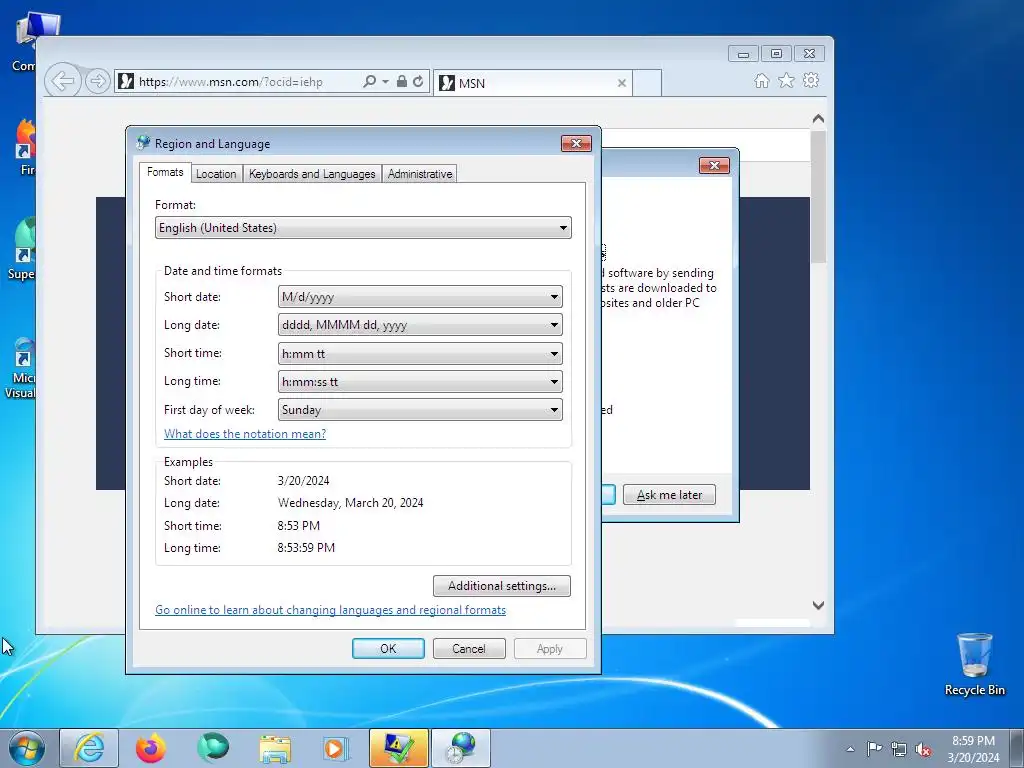Image resolution: width=1024 pixels, height=768 pixels.
Task: Open Internet Explorer from the taskbar
Action: (89, 748)
